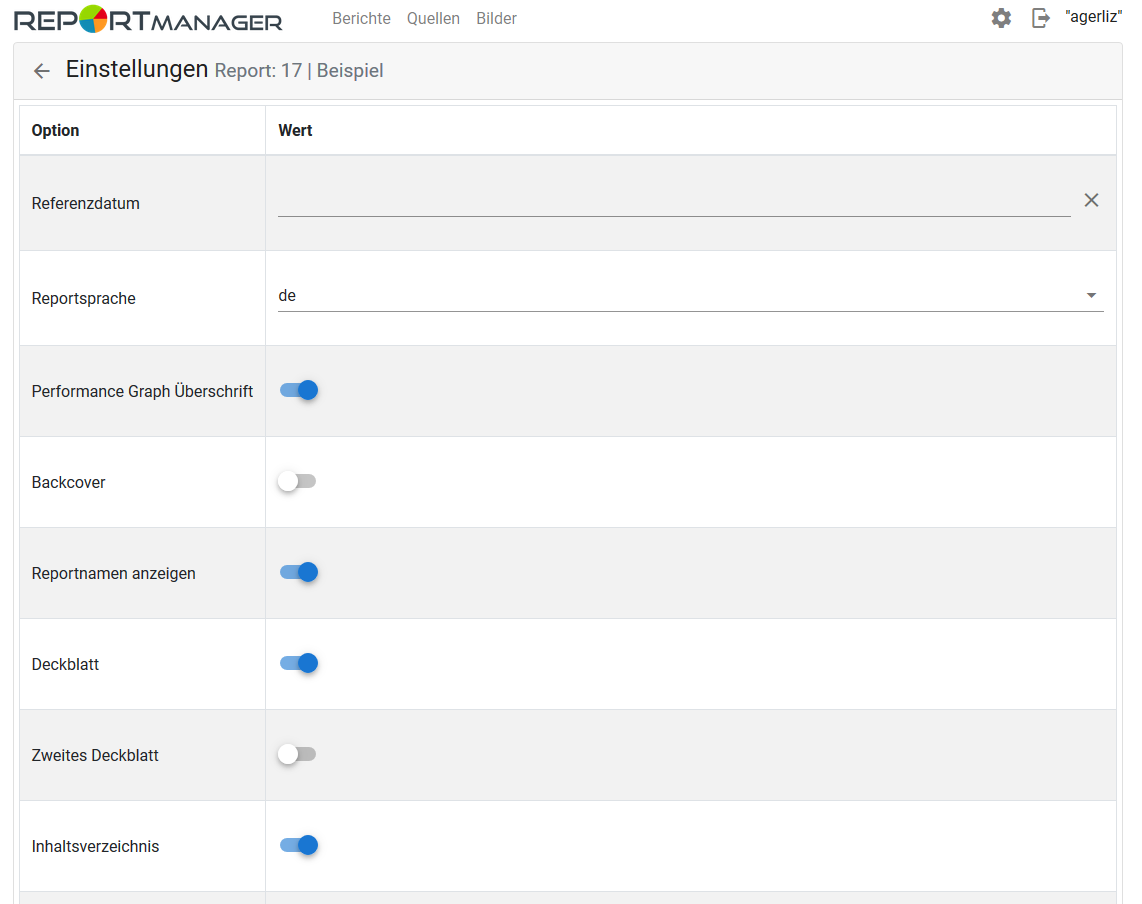
Task: Toggle the Inhaltsverzeichnis switch
Action: point(299,846)
